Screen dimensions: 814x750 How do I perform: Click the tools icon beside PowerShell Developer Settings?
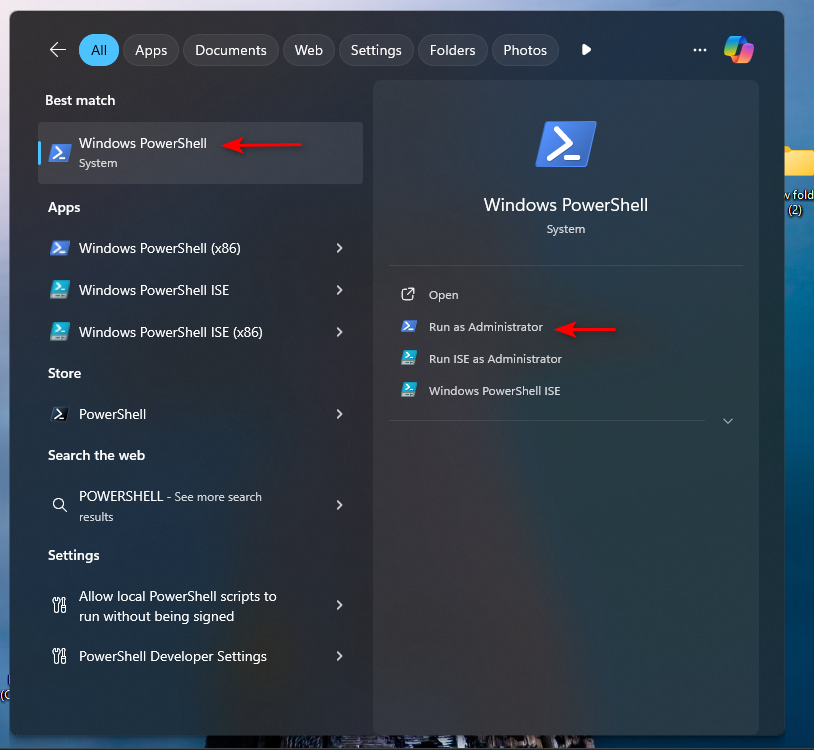60,657
